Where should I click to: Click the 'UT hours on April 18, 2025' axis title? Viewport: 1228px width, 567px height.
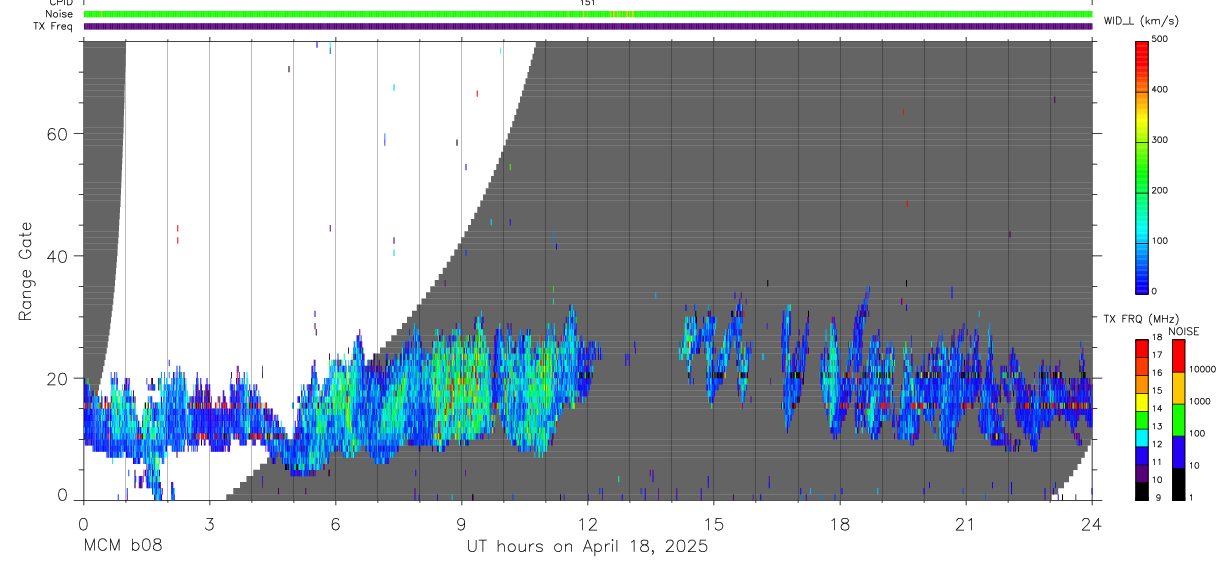(587, 546)
